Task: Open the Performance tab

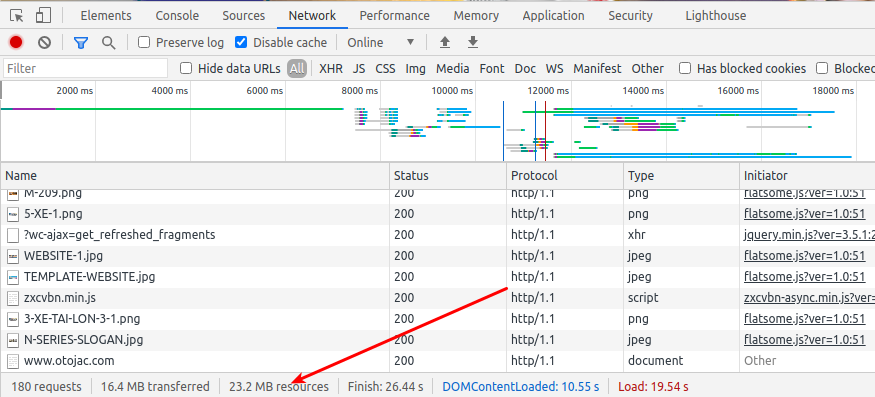Action: [x=395, y=16]
